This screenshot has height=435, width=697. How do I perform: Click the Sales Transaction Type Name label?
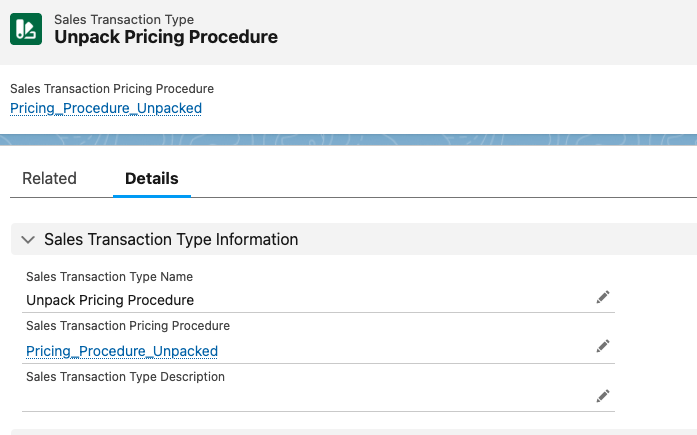(109, 277)
